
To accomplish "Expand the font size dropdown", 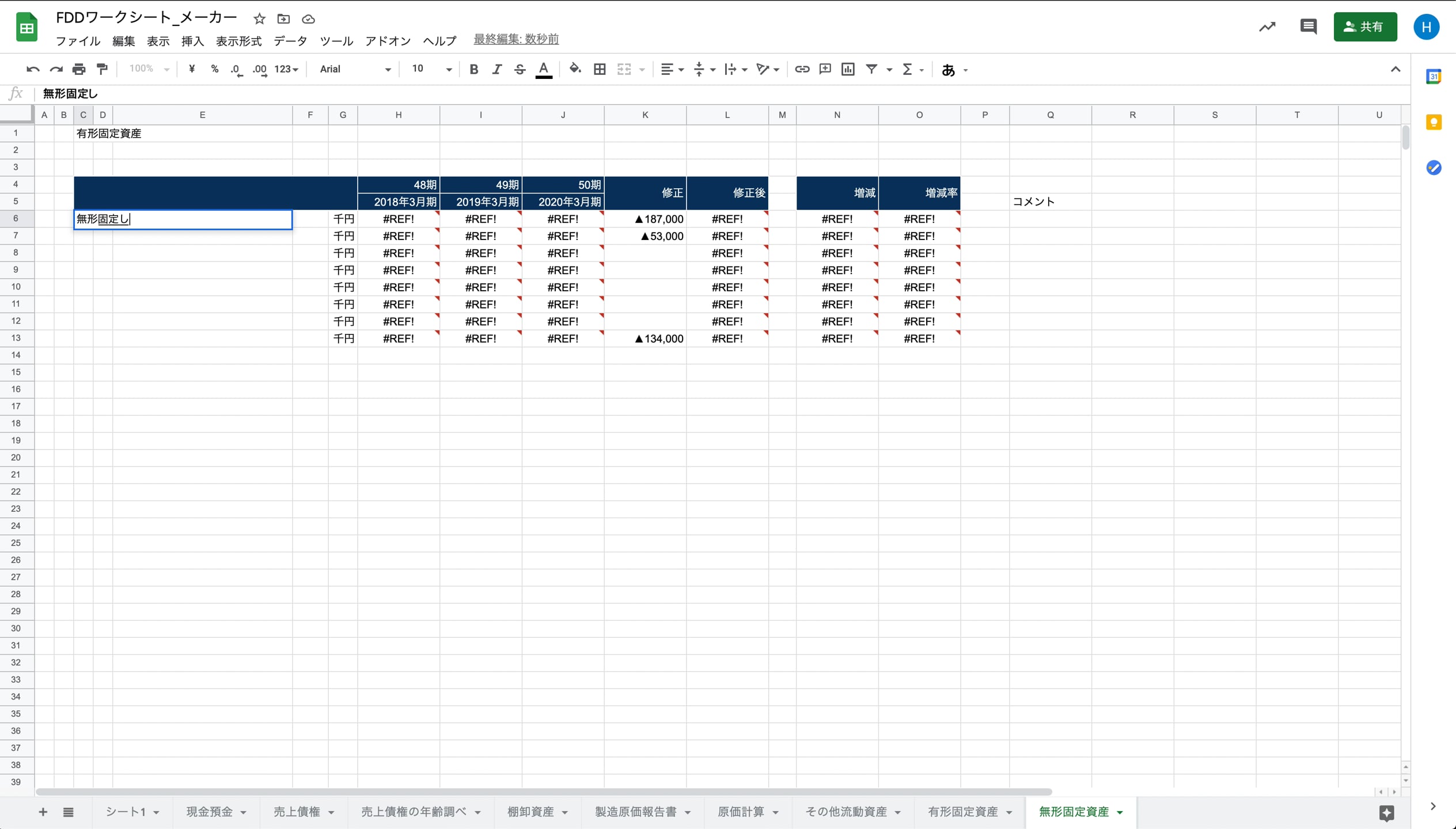I will [x=431, y=69].
